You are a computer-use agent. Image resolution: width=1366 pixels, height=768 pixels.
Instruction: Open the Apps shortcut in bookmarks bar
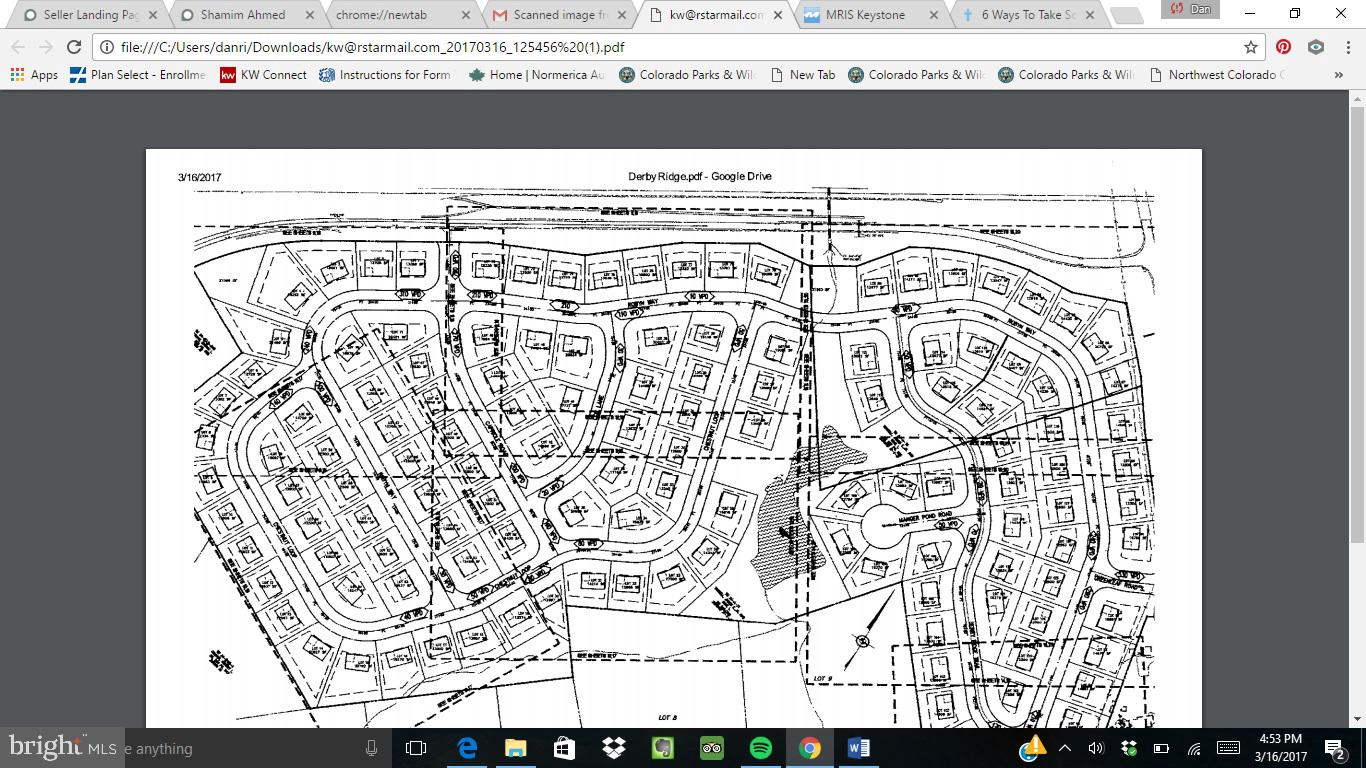pos(34,75)
